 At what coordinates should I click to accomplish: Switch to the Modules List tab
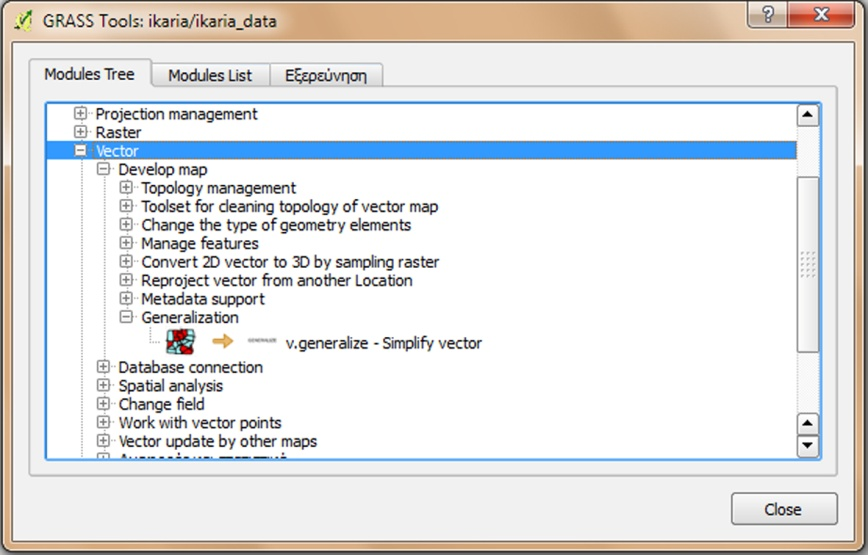[210, 75]
